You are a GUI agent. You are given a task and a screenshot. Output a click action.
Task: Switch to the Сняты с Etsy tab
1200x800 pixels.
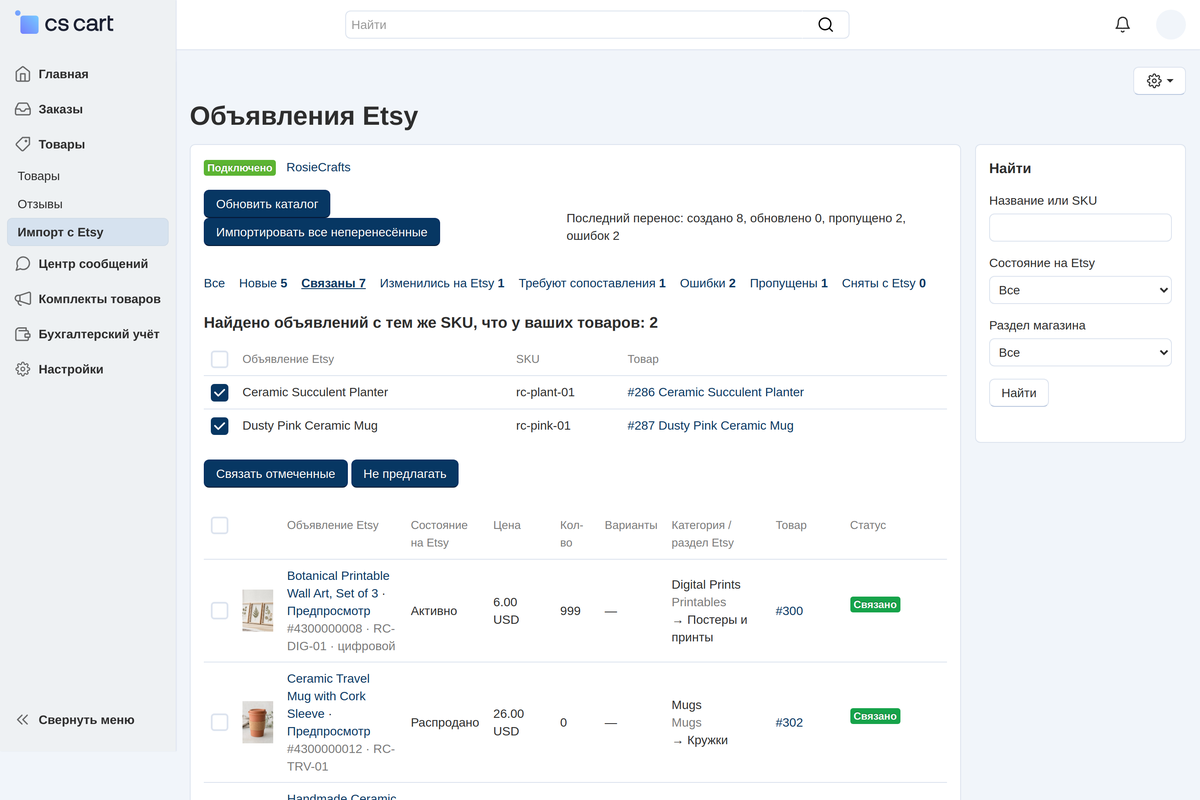pos(884,283)
